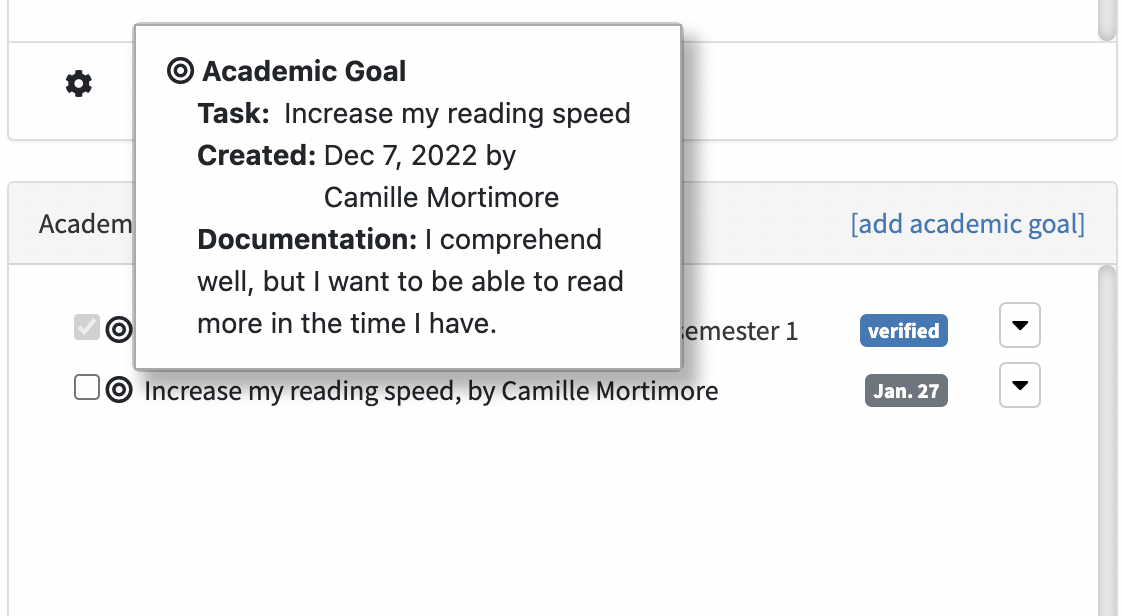Click the [add academic goal] link
This screenshot has width=1122, height=616.
[967, 223]
